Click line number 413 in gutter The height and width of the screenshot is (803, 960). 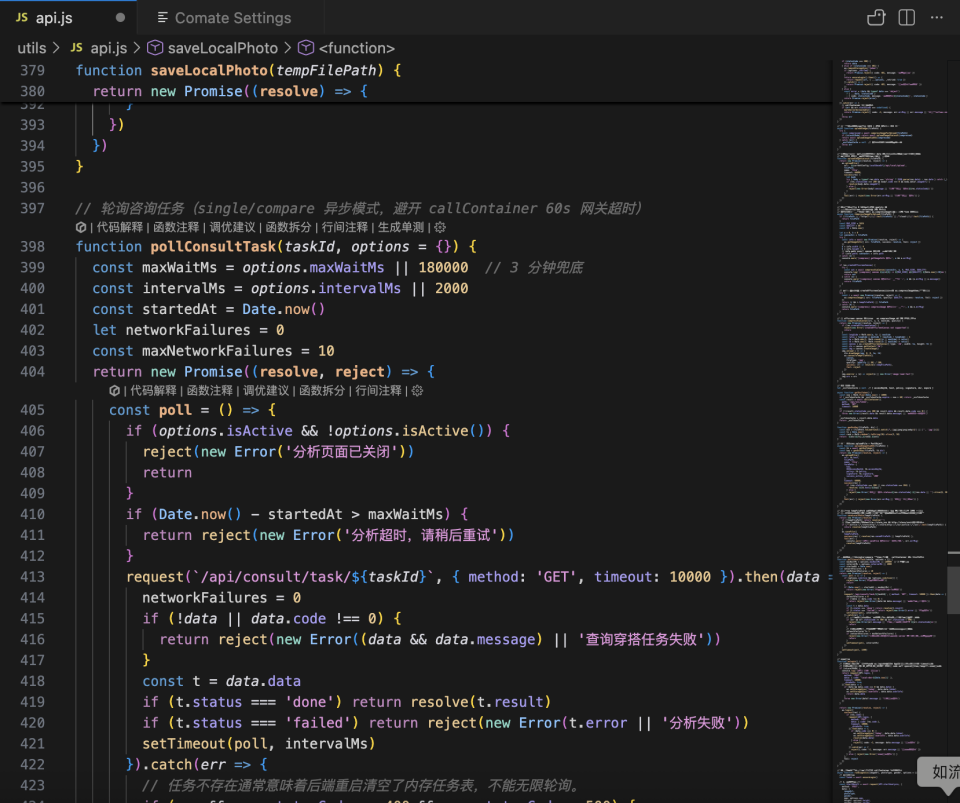click(32, 577)
